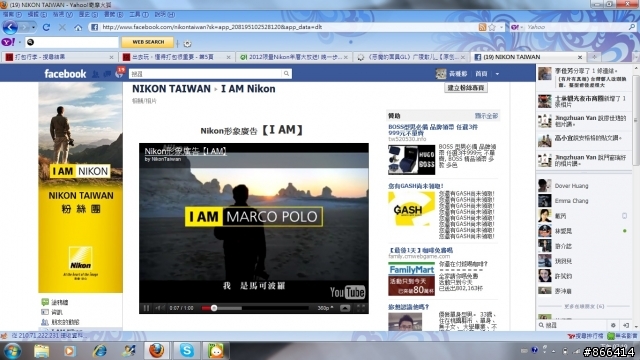Image resolution: width=640 pixels, height=360 pixels.
Task: Open search engine dropdown beside Yahoo icon
Action: click(522, 27)
